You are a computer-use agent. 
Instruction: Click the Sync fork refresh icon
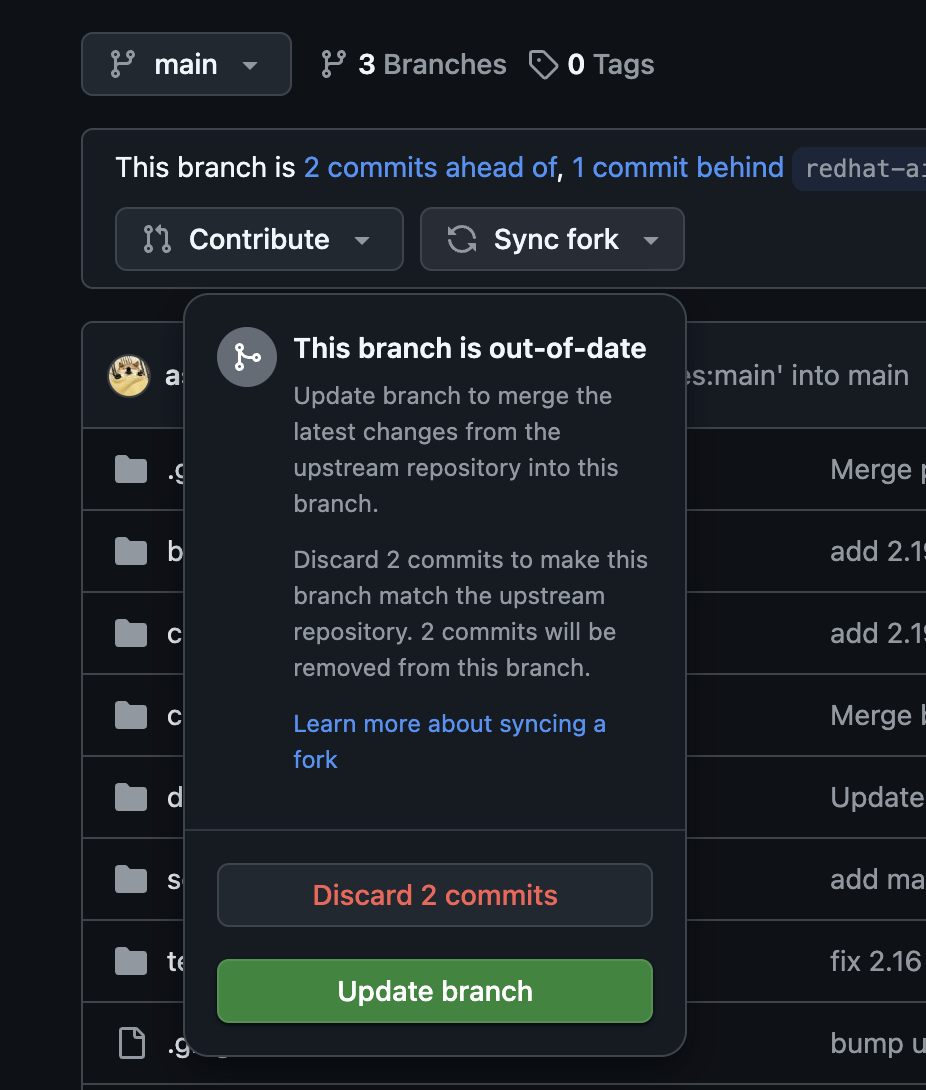pos(462,239)
